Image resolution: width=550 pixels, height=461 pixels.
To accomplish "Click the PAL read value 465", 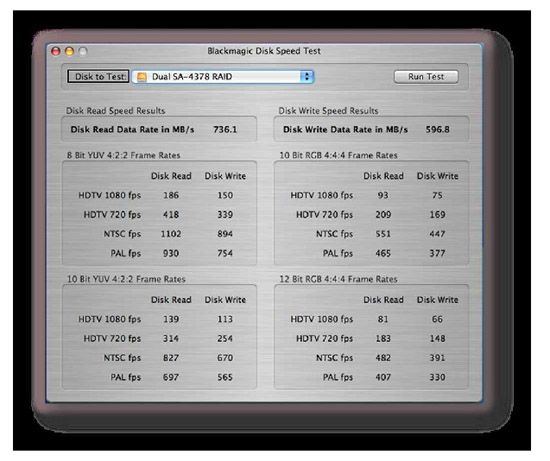I will click(383, 253).
